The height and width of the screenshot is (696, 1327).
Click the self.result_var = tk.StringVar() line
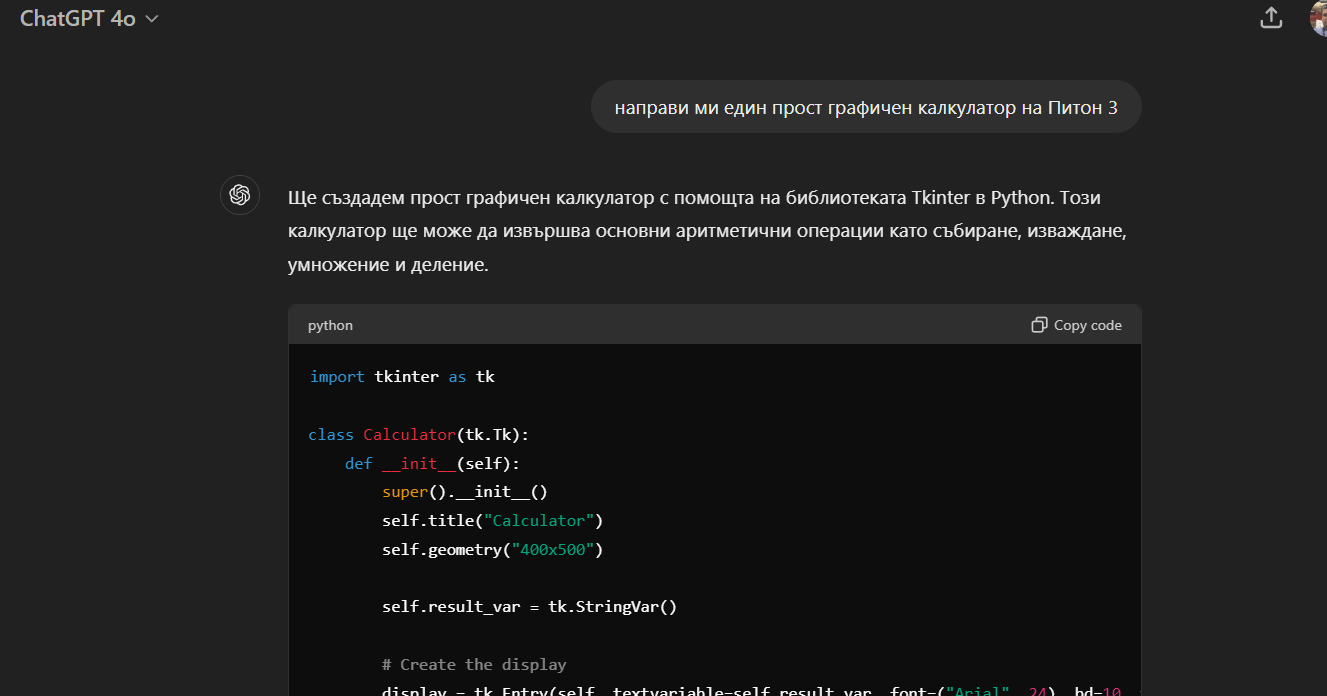coord(530,607)
